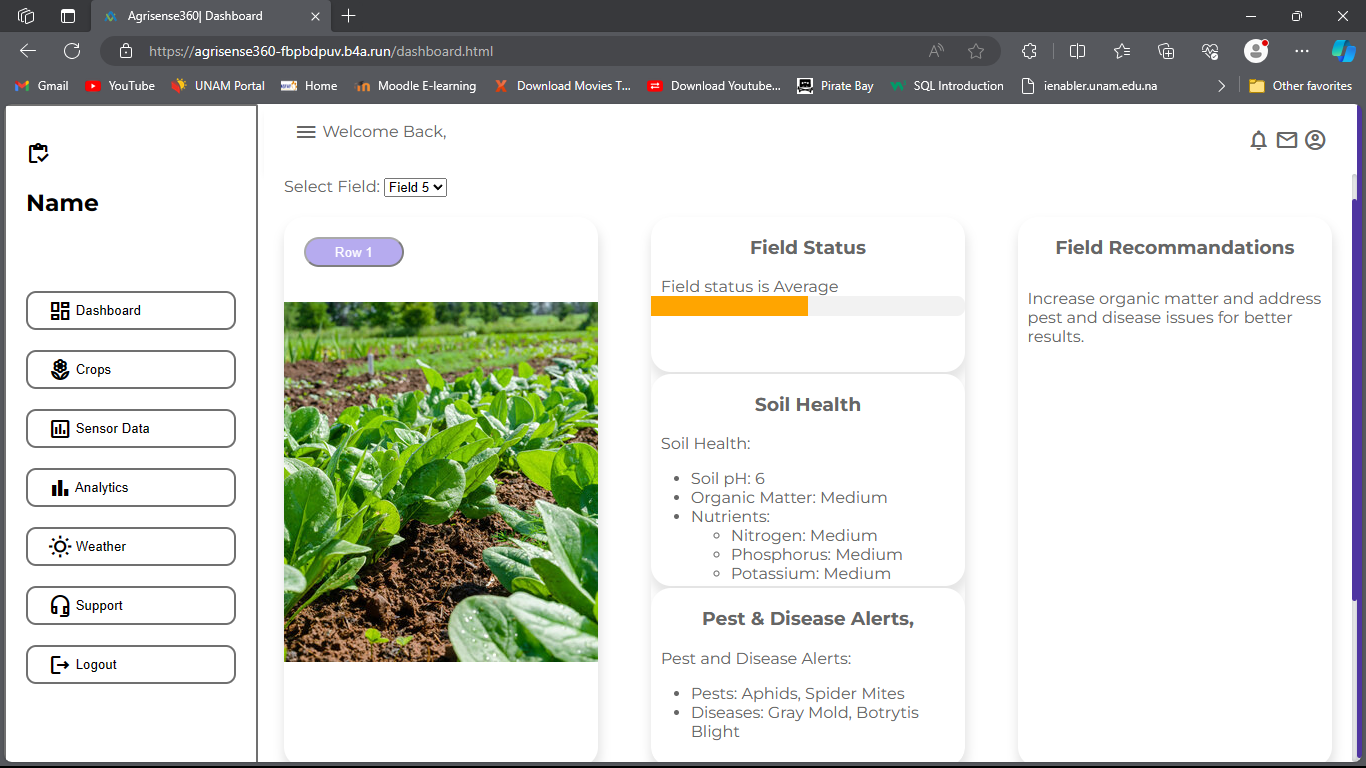Open the Copilot icon in toolbar
1366x768 pixels.
pos(1343,51)
